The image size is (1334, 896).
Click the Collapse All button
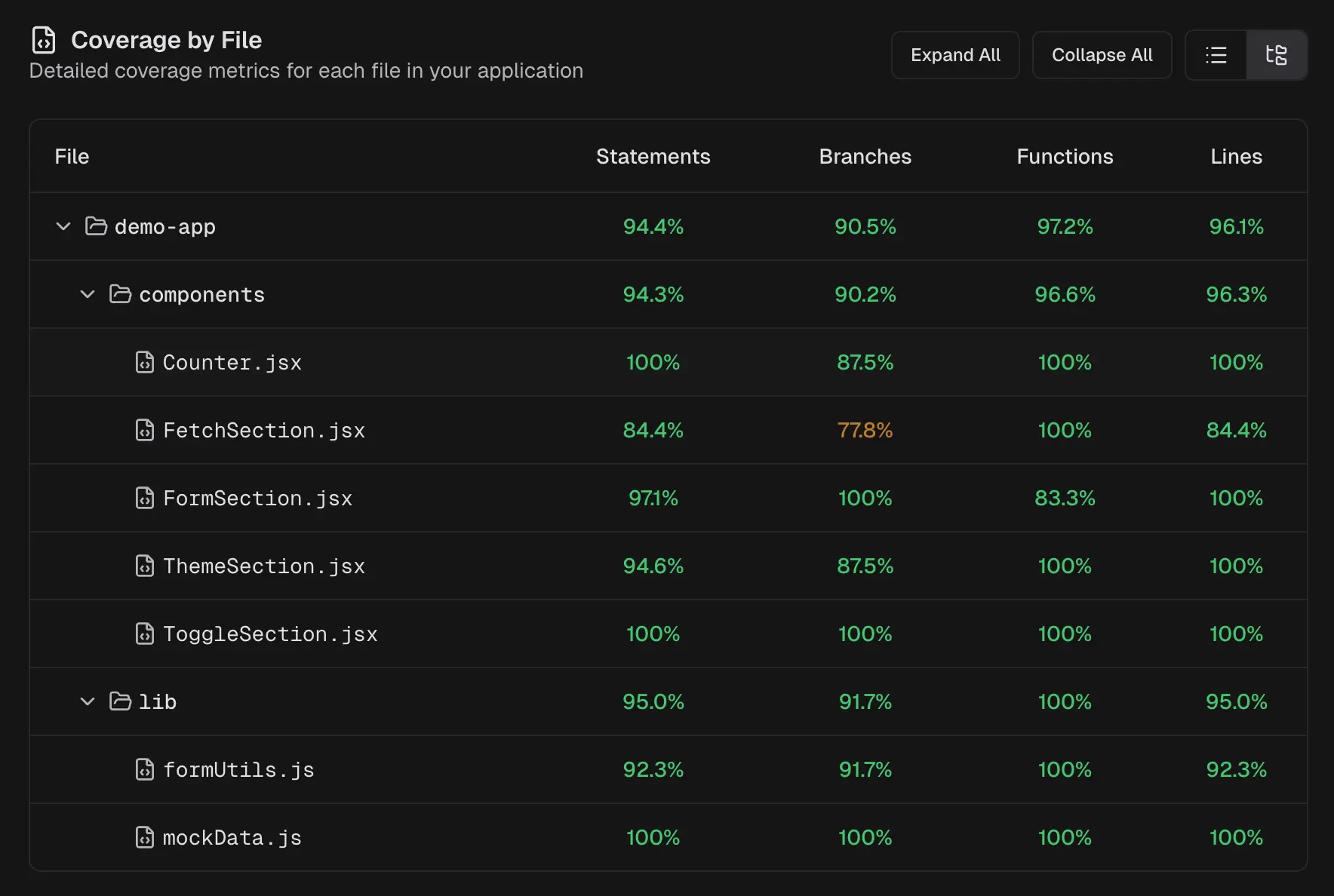(1102, 54)
